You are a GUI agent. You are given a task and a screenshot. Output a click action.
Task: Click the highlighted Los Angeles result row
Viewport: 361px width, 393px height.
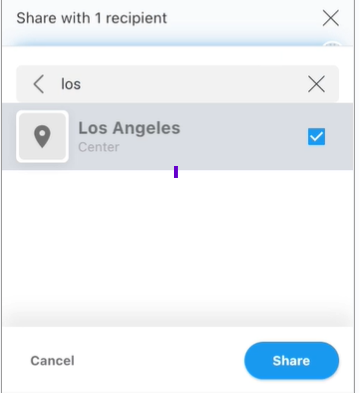point(178,137)
